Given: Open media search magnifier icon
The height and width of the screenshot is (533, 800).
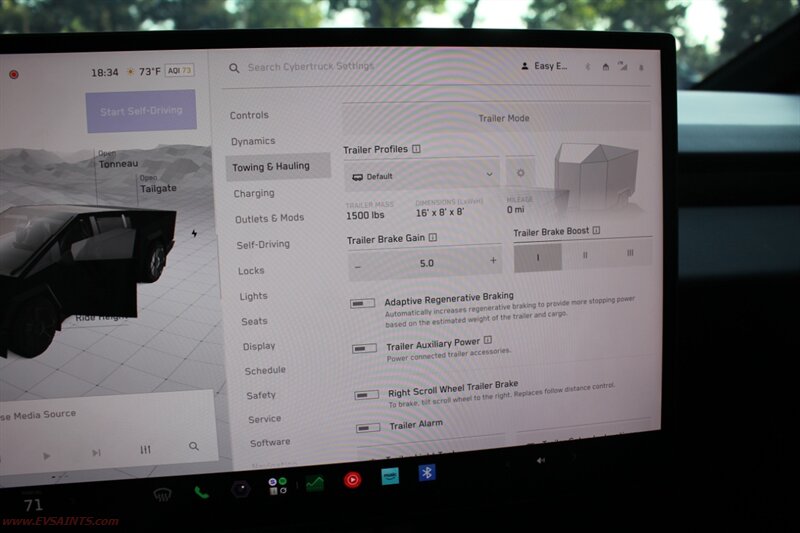Looking at the screenshot, I should point(194,446).
